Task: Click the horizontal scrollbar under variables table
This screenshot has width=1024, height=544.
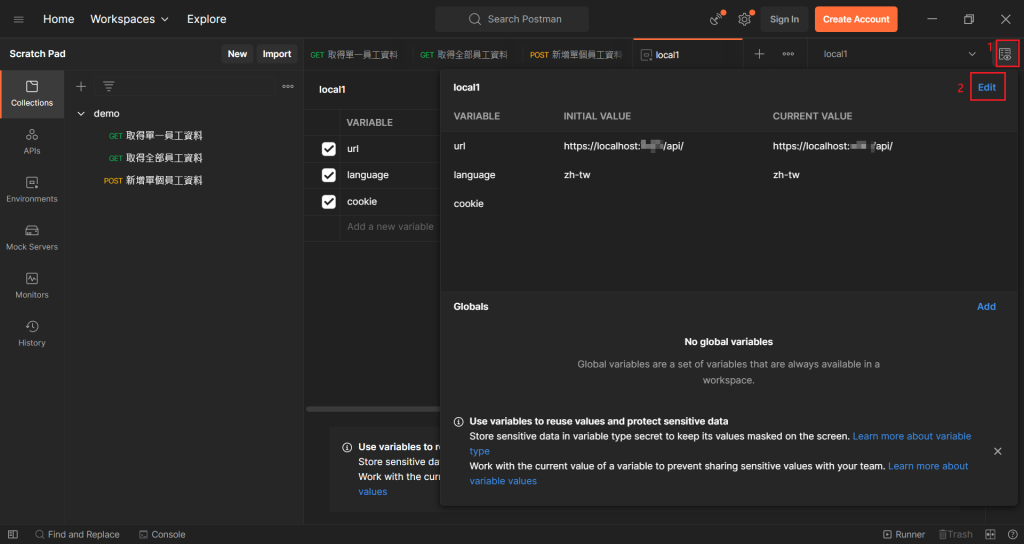Action: pos(373,409)
